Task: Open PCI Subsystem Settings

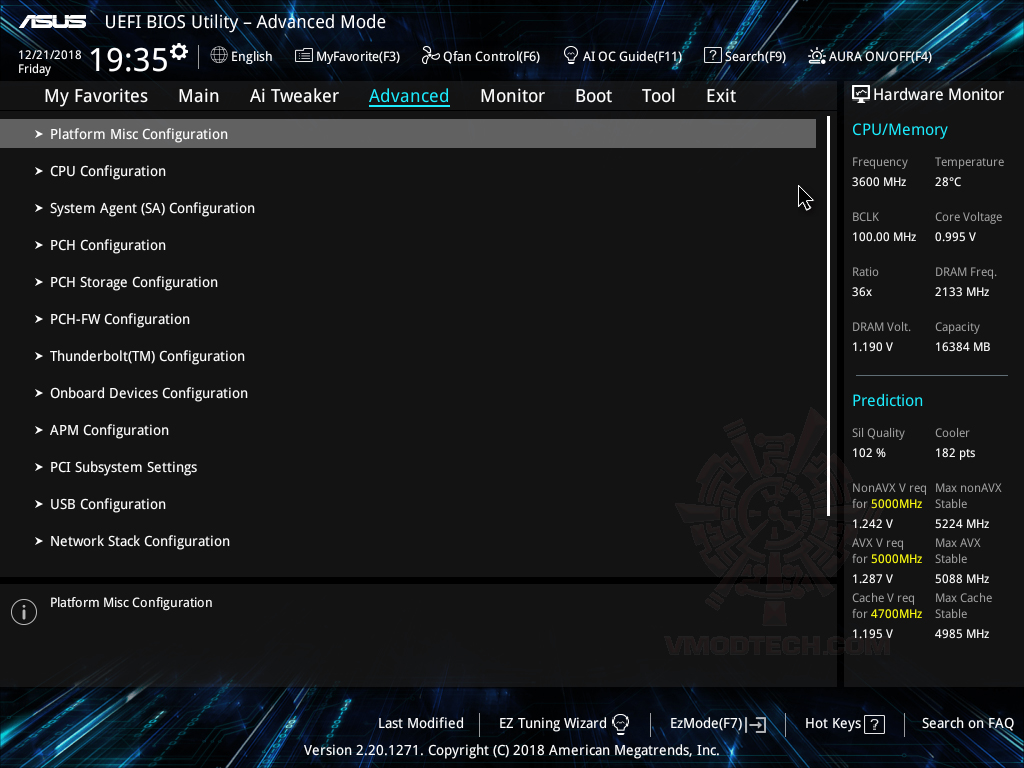Action: pyautogui.click(x=123, y=468)
